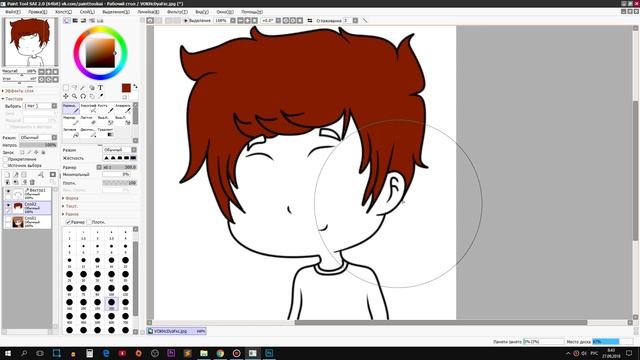Viewport: 640px width, 360px height.
Task: Choose the Ластик eraser tool
Action: [88, 120]
